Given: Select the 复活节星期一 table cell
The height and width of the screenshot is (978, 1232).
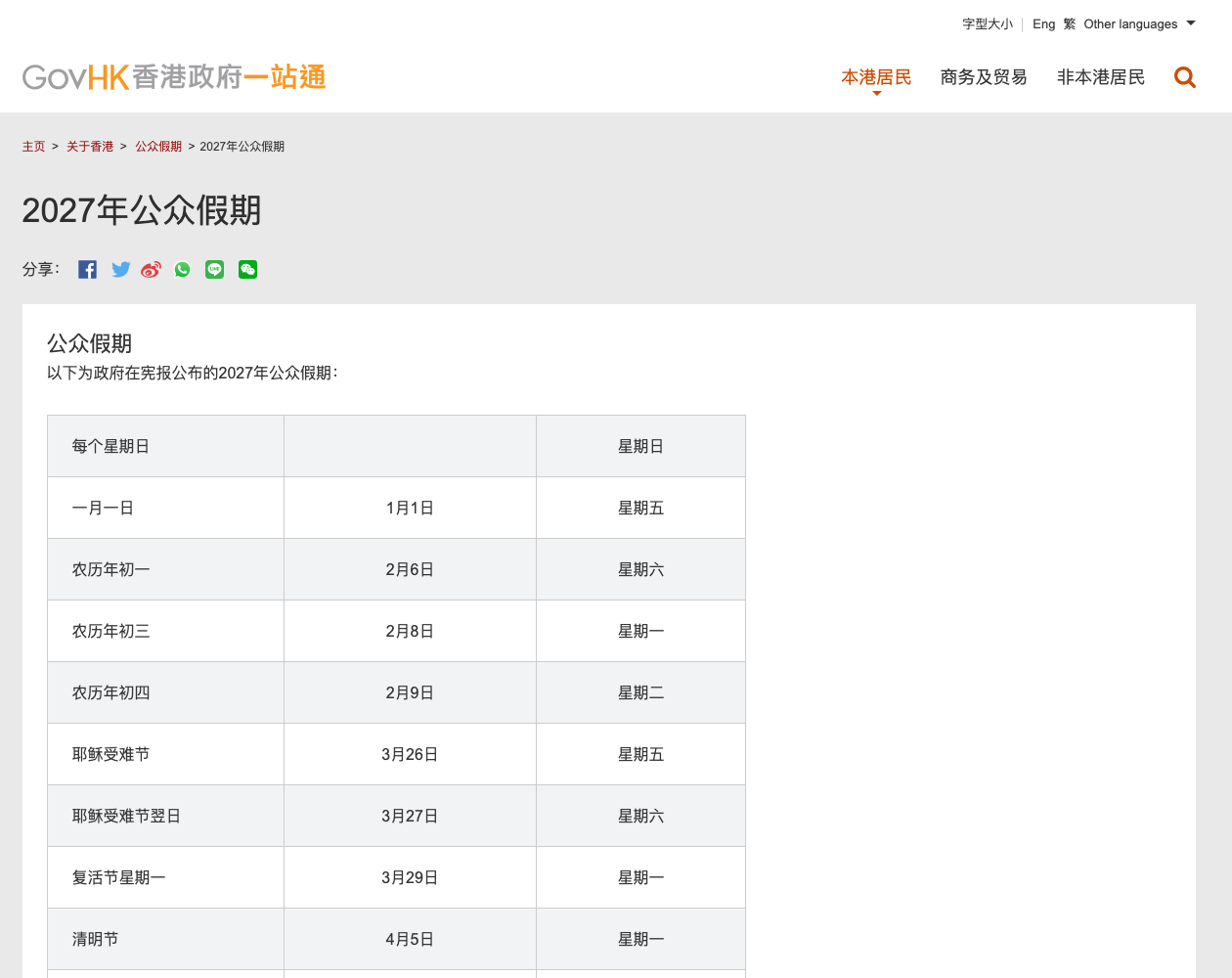Looking at the screenshot, I should point(166,877).
